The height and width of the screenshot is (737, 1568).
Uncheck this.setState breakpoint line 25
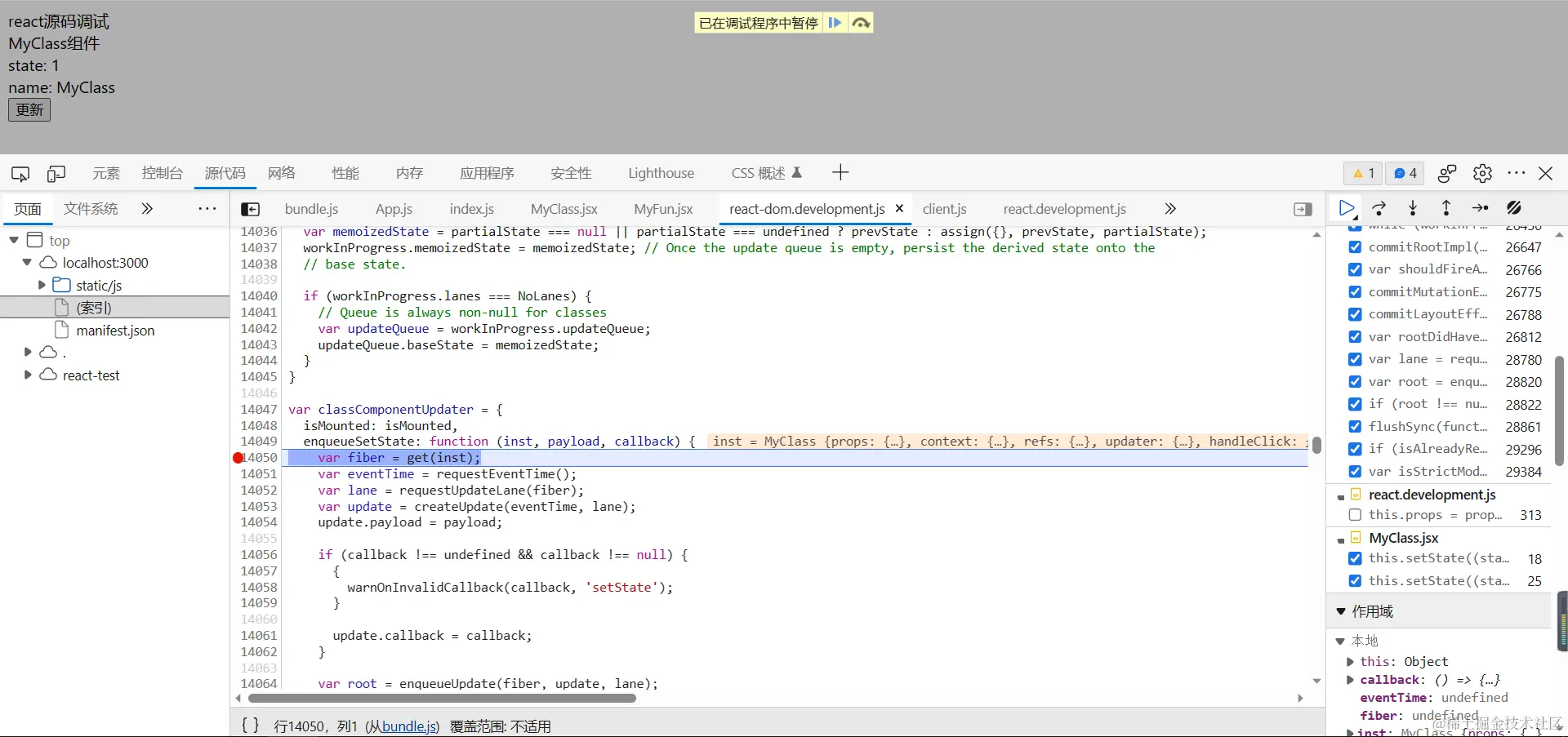coord(1355,581)
